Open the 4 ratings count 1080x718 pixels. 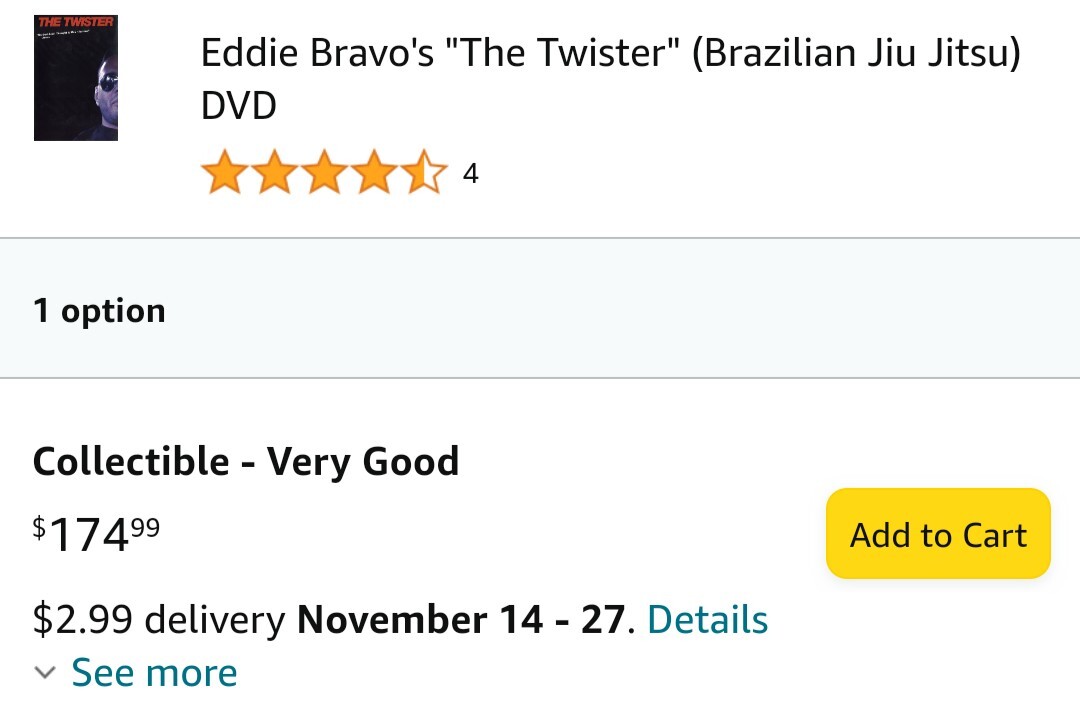click(x=470, y=174)
